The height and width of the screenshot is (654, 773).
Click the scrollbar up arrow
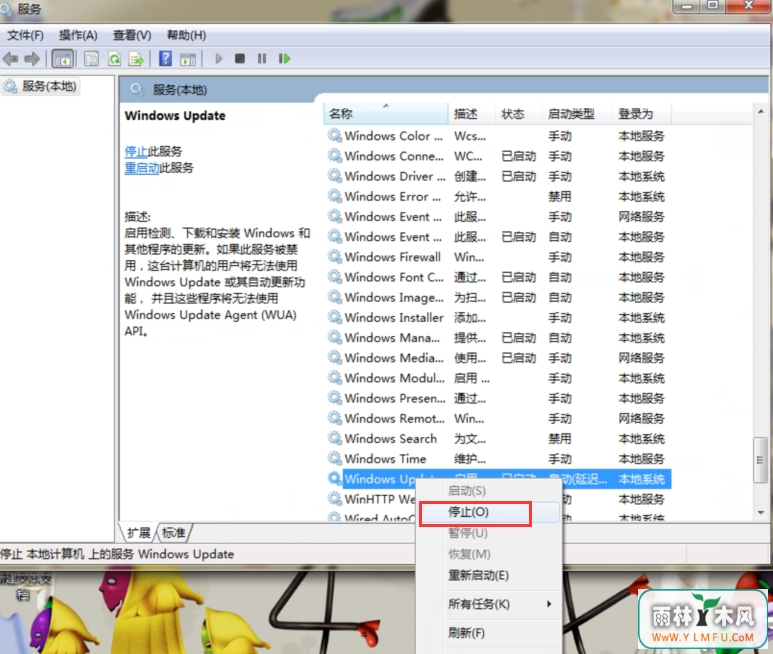point(761,111)
